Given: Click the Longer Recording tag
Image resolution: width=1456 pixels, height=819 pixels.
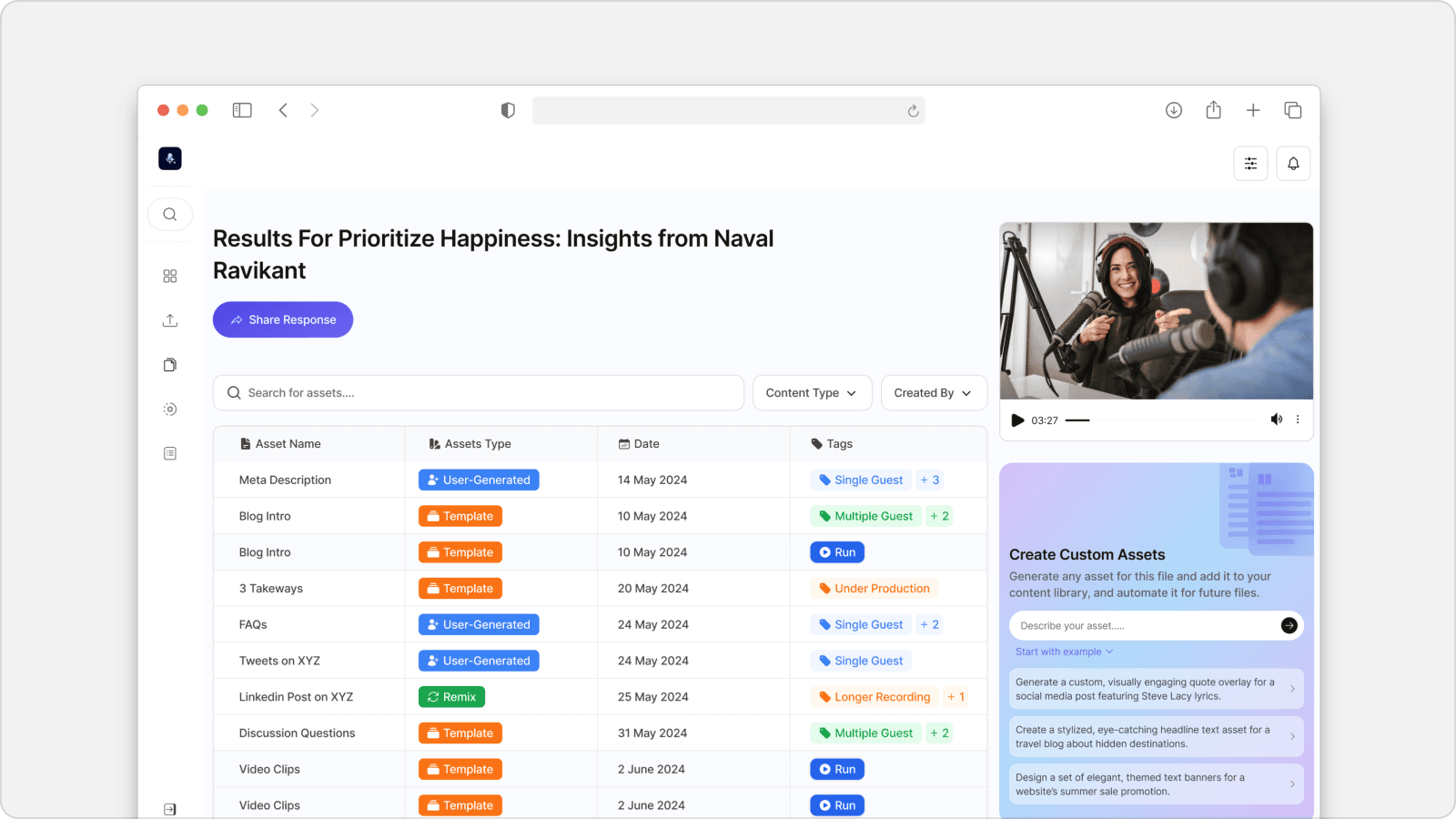Looking at the screenshot, I should click(x=875, y=697).
